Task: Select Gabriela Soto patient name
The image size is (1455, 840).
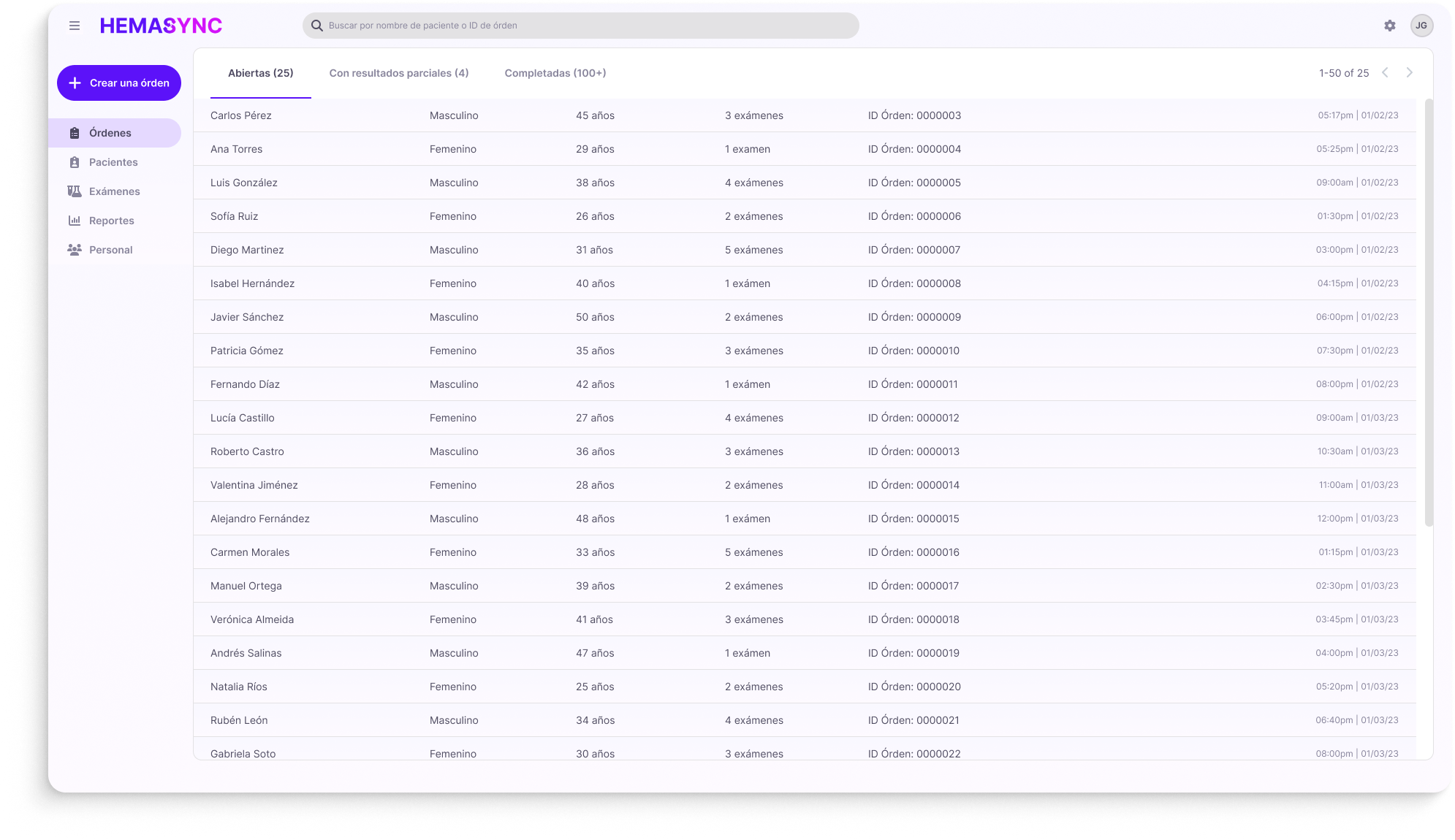Action: (243, 754)
